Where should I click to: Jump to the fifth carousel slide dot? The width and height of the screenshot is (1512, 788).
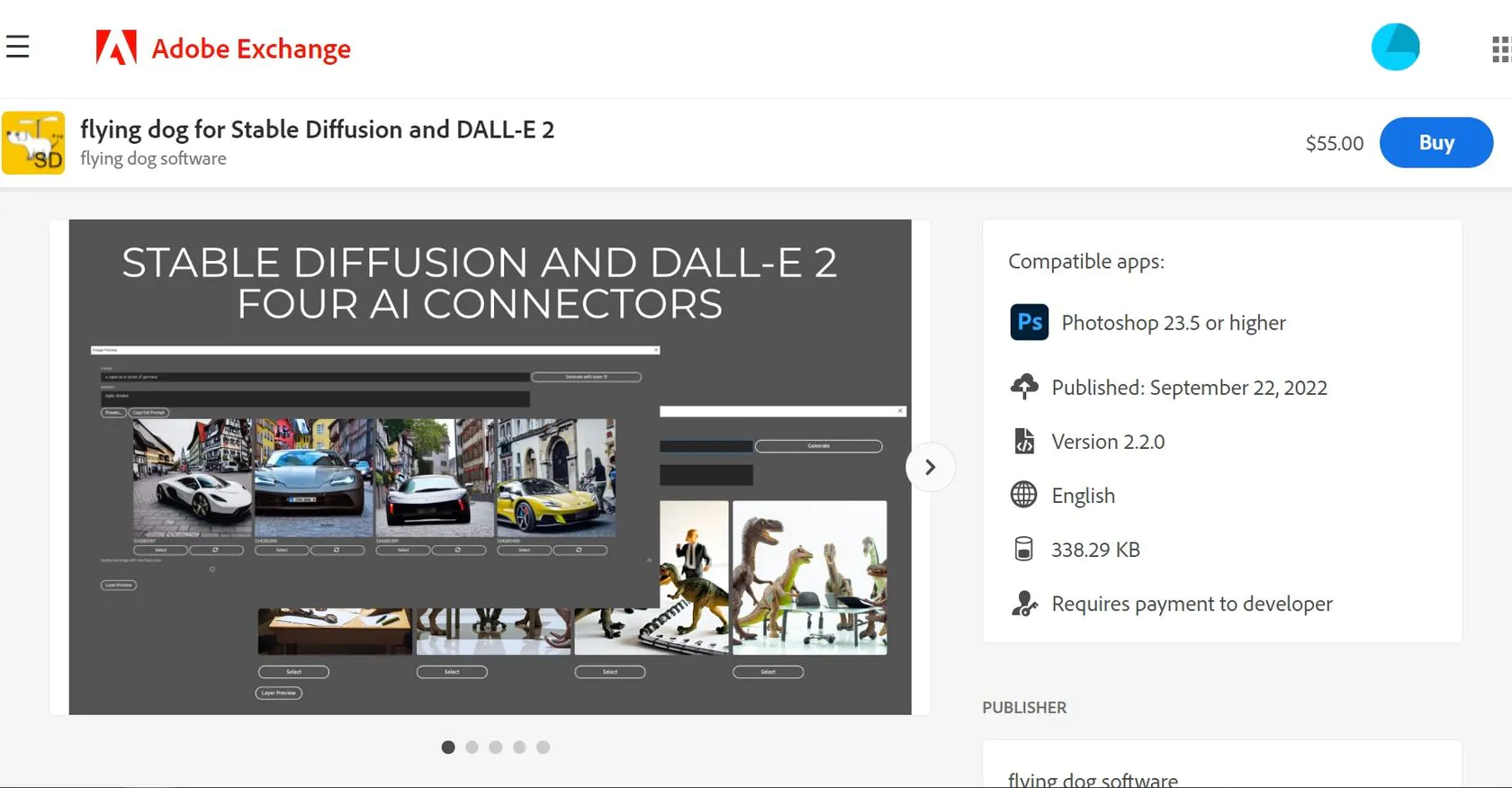pyautogui.click(x=543, y=748)
